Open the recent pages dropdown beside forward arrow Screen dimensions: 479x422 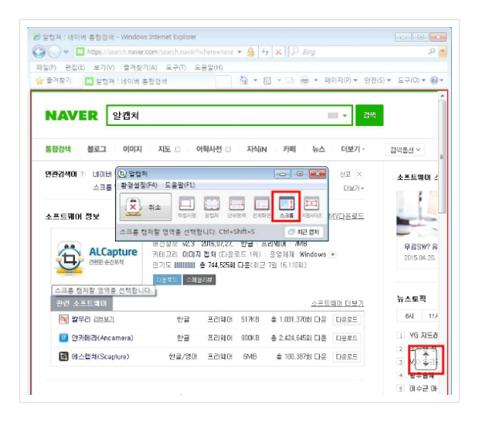point(66,52)
